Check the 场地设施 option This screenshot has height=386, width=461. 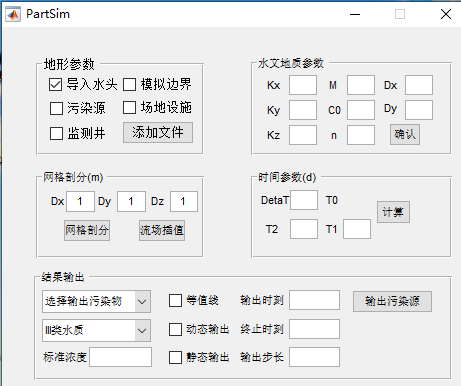tap(129, 108)
